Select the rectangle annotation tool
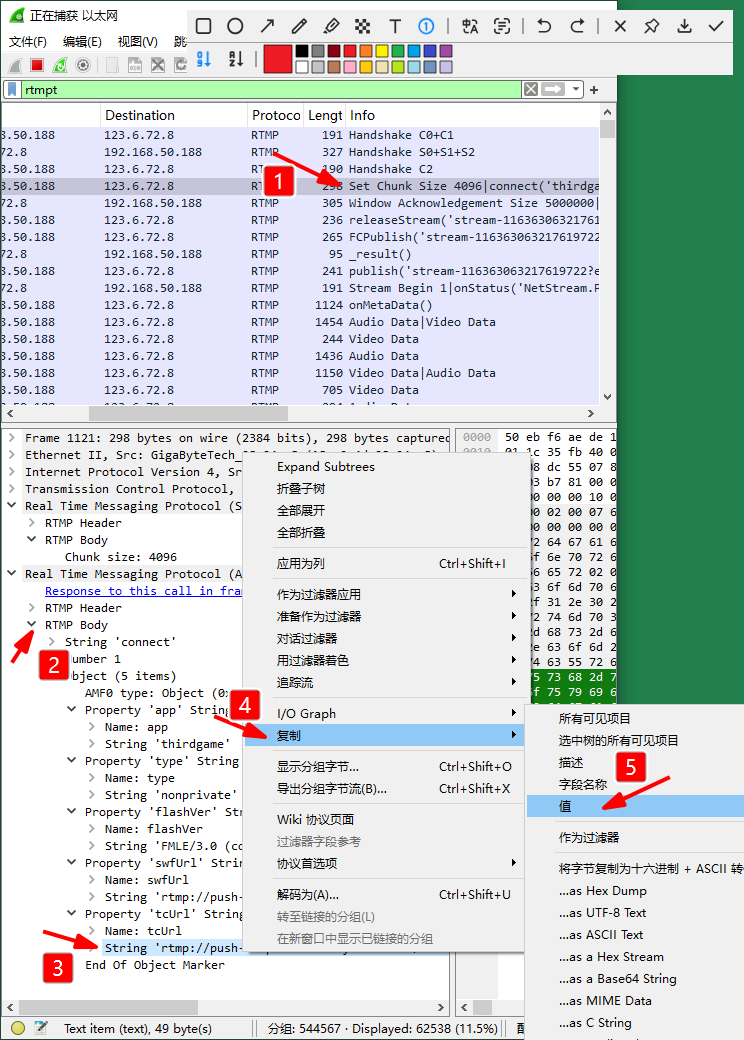Viewport: 744px width, 1040px height. click(x=203, y=26)
